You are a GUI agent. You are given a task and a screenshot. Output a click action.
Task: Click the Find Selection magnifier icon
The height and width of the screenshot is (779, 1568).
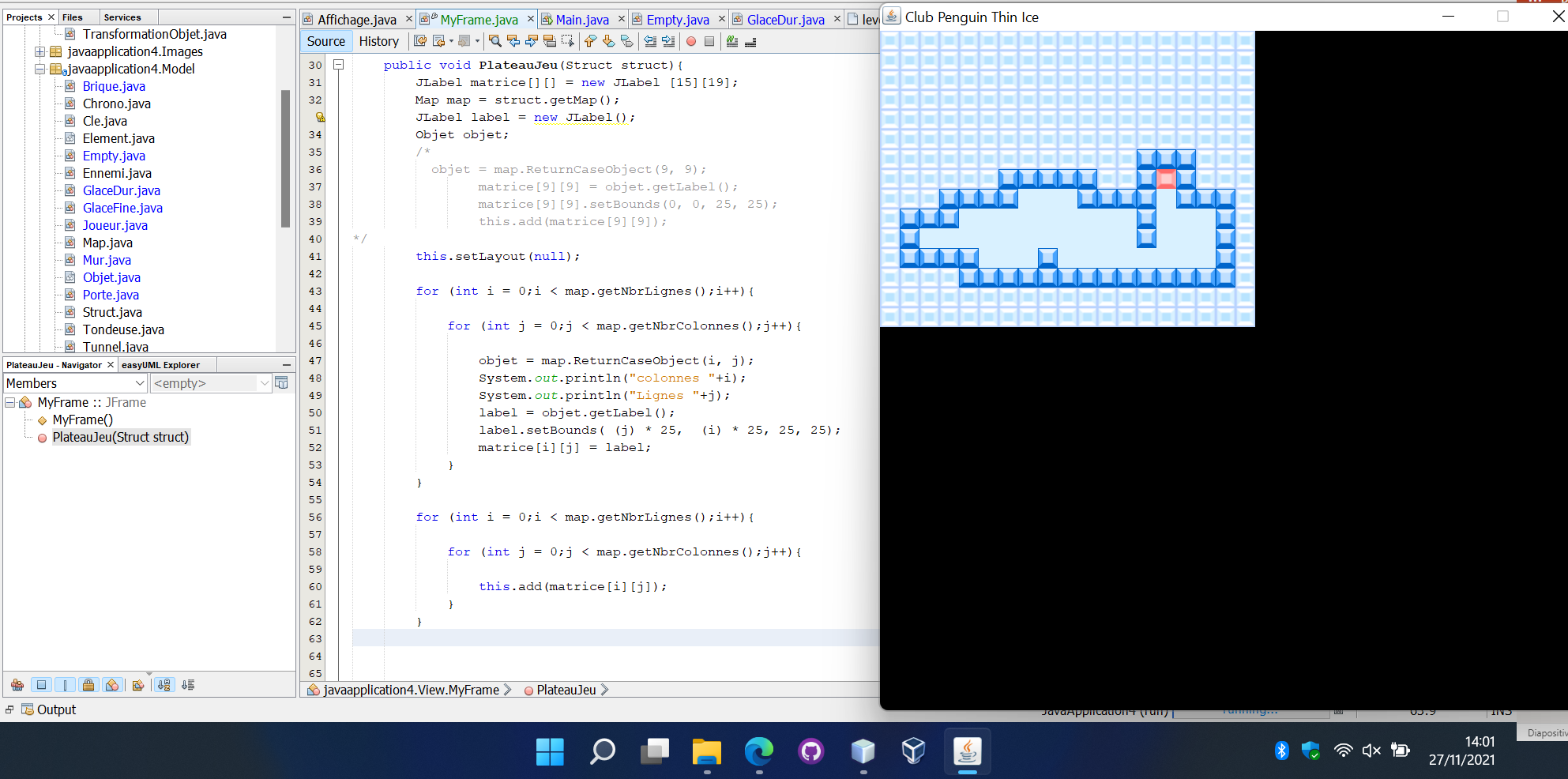[495, 41]
